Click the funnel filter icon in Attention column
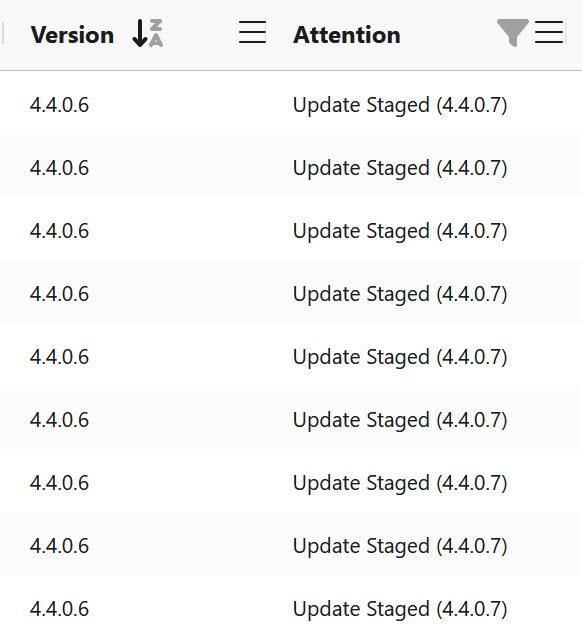 point(513,32)
